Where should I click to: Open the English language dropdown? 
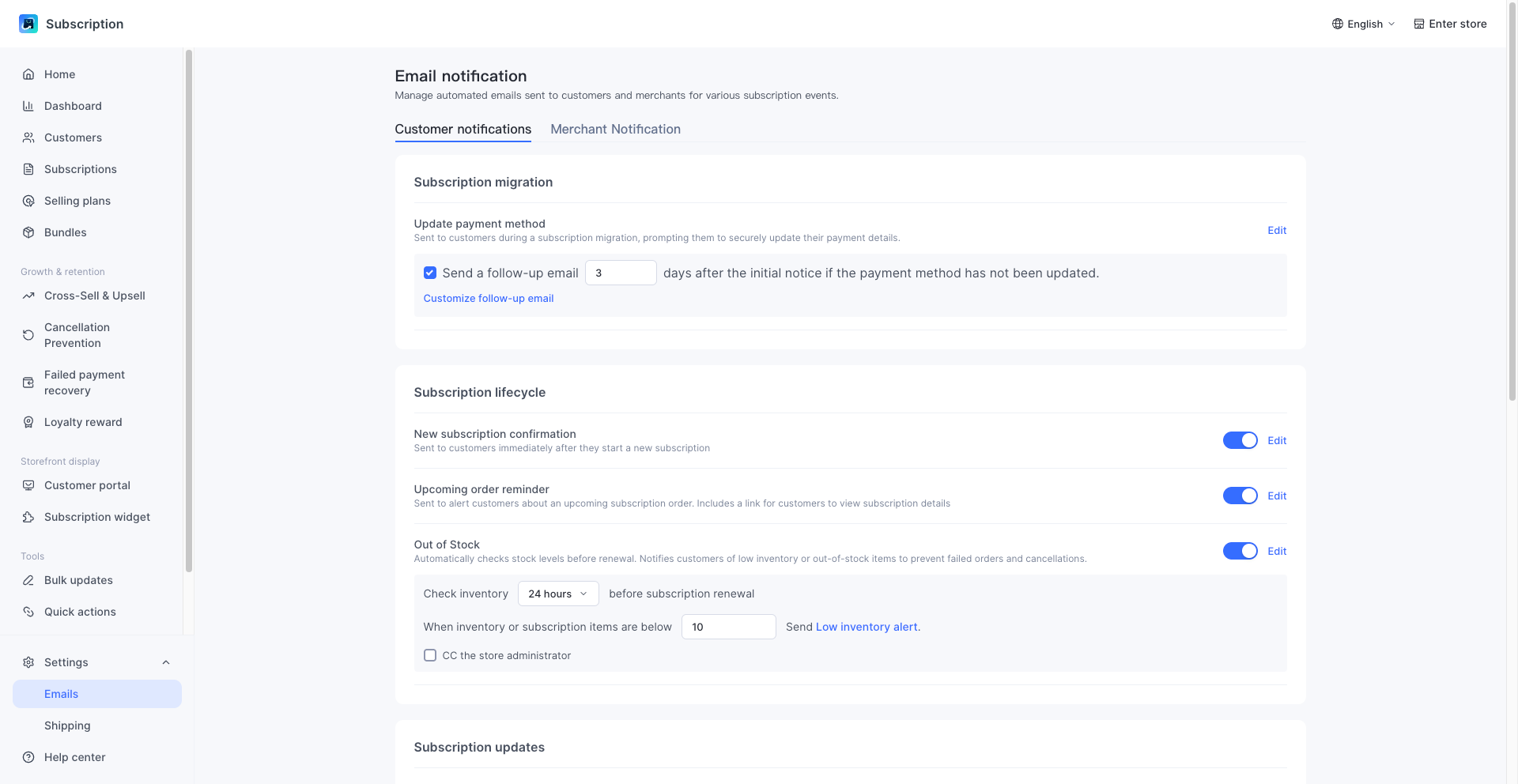[x=1364, y=24]
